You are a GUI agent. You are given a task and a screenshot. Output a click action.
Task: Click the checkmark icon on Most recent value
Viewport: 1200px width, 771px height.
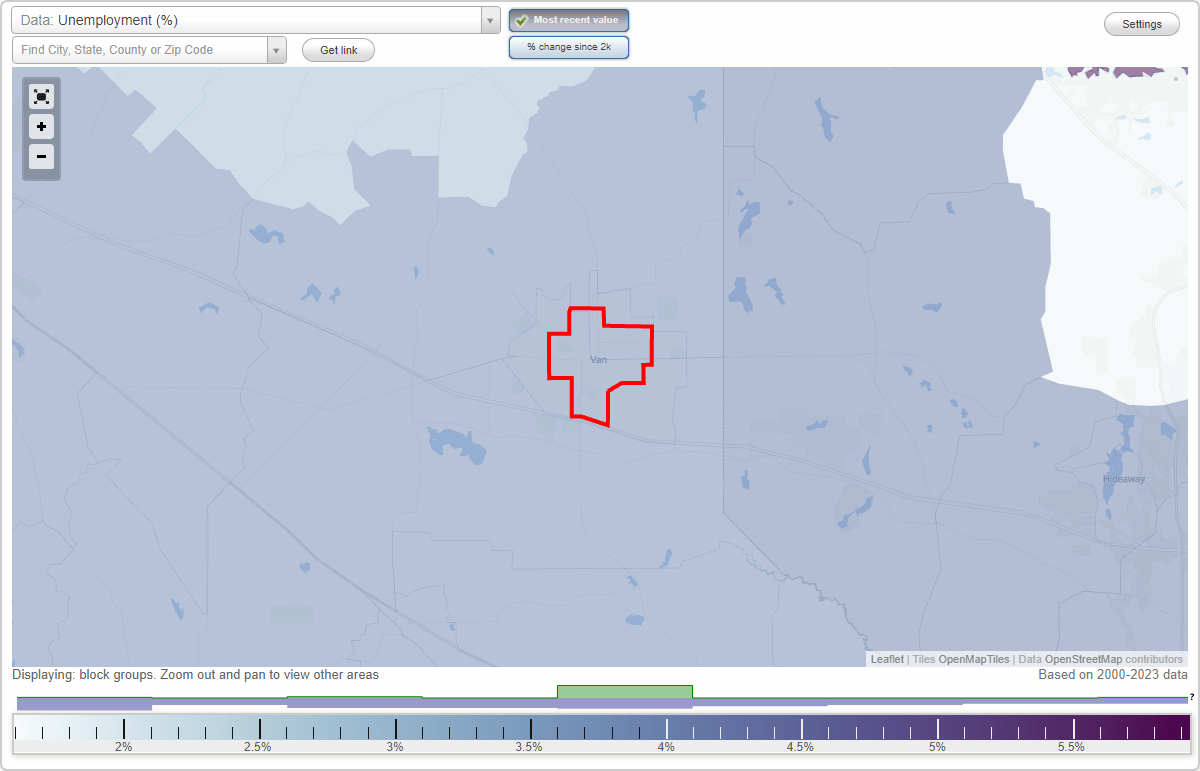(521, 20)
